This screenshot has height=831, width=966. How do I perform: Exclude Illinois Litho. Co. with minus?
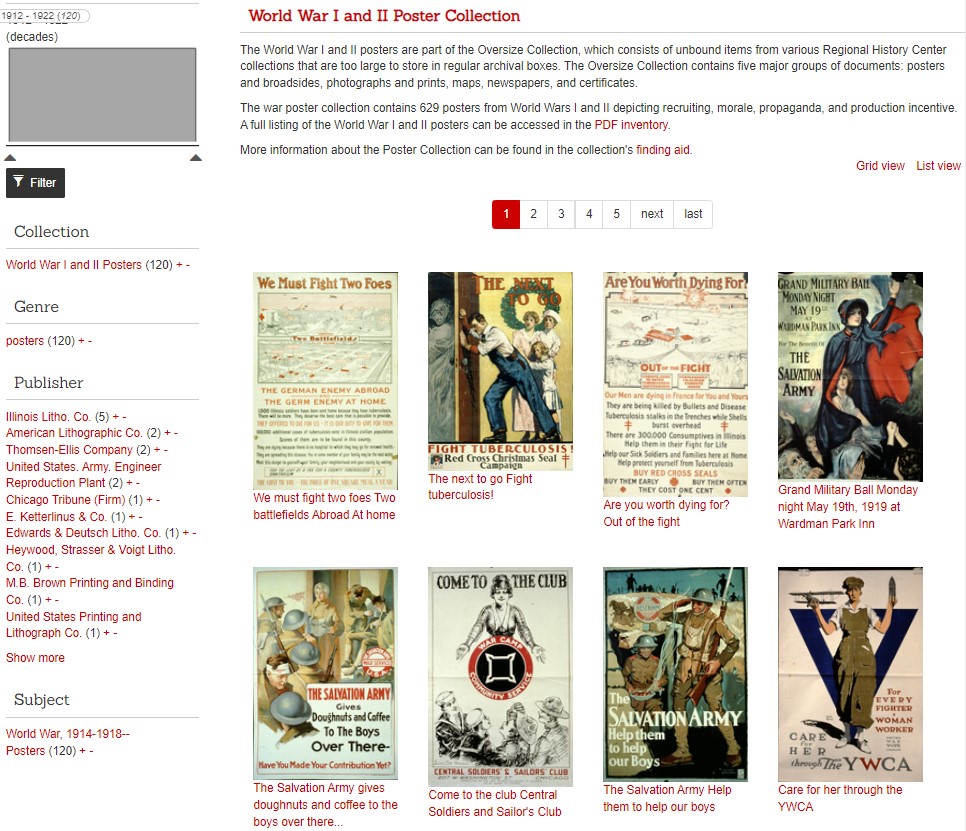point(124,416)
